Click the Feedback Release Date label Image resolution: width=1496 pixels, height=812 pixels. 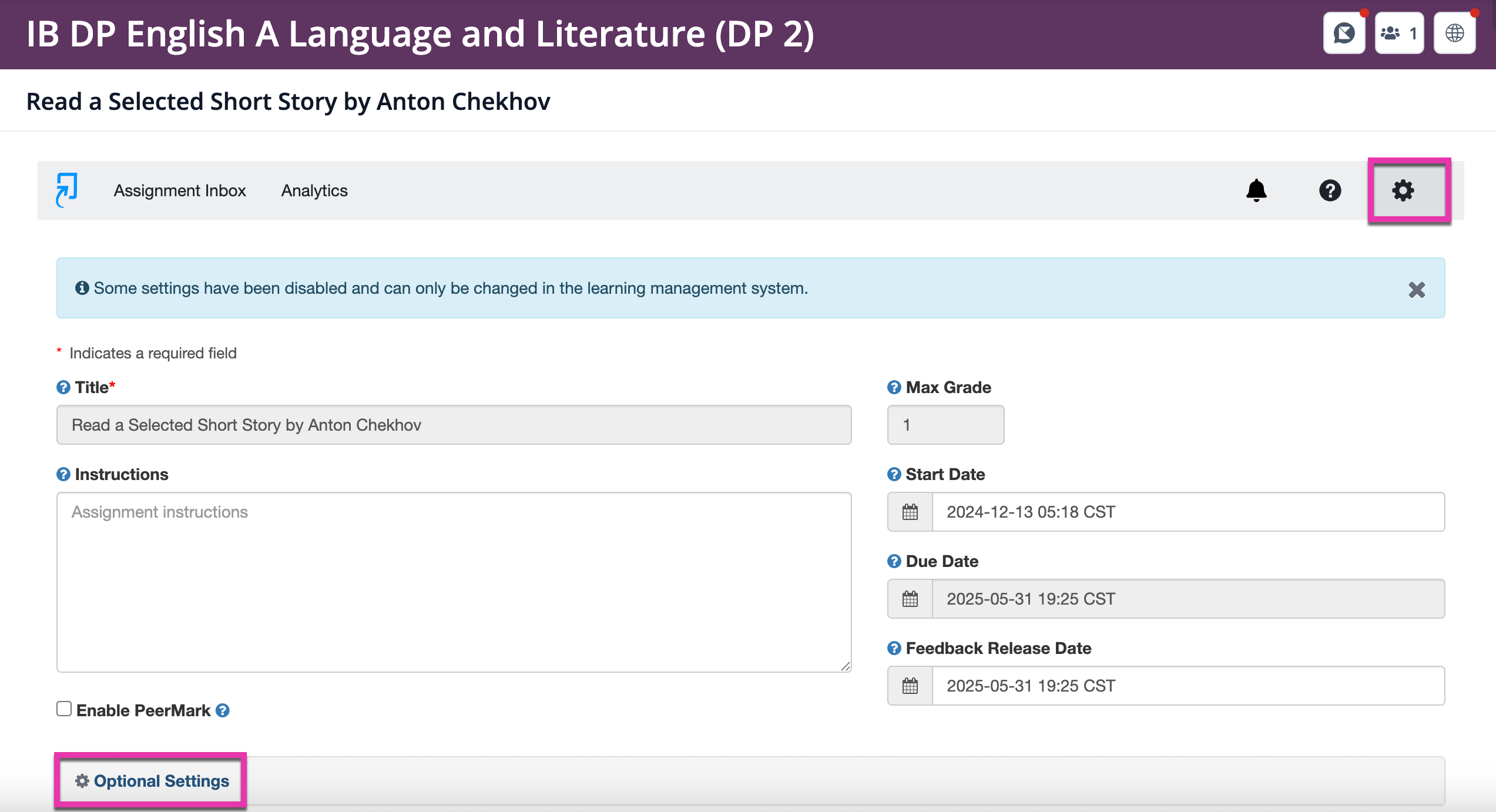click(x=998, y=649)
